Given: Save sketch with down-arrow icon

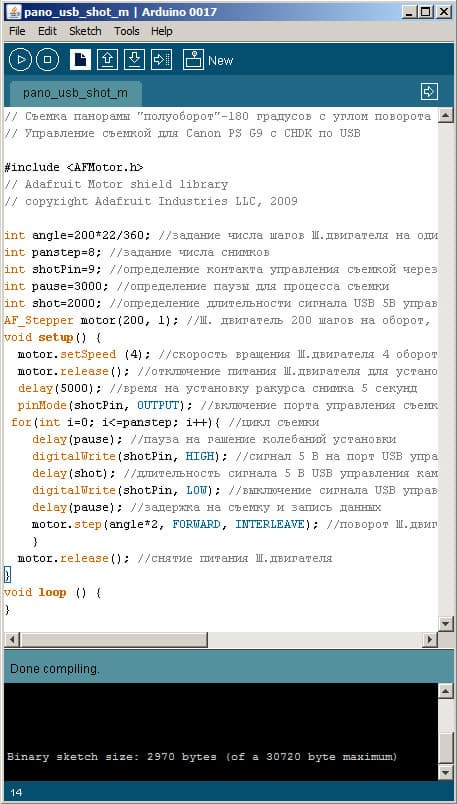Looking at the screenshot, I should [x=134, y=60].
